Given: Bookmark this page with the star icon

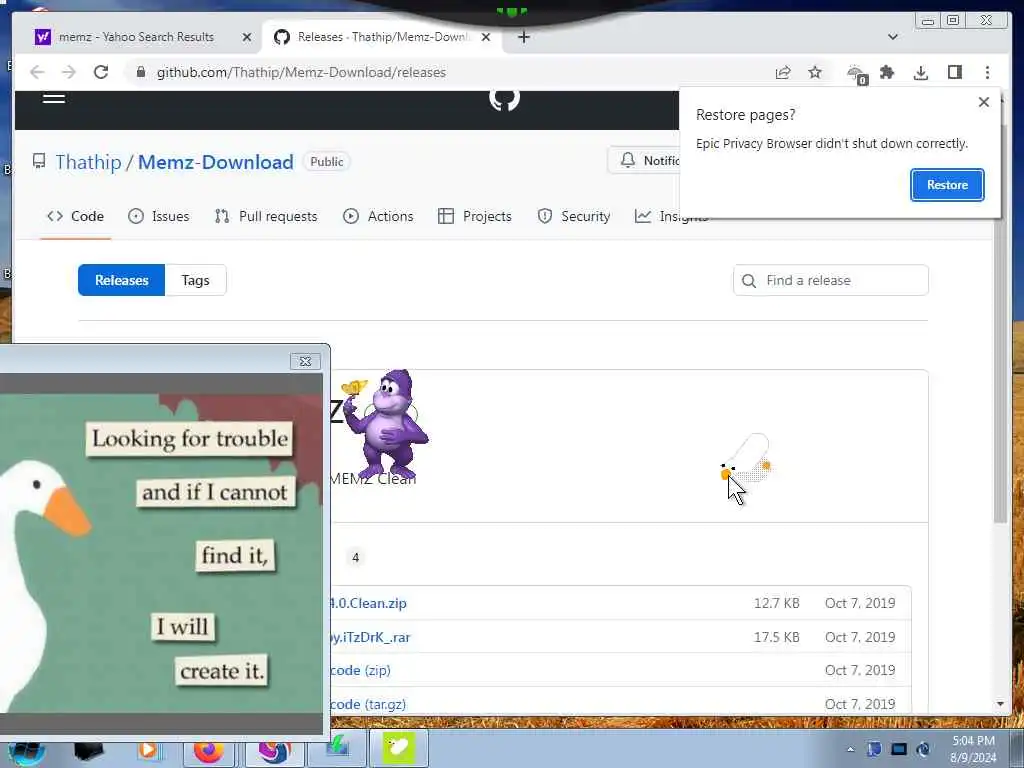Looking at the screenshot, I should pos(814,72).
